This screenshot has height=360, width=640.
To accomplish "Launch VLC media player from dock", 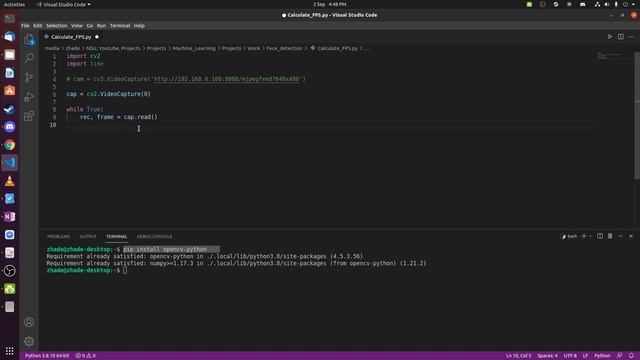I will pos(10,181).
